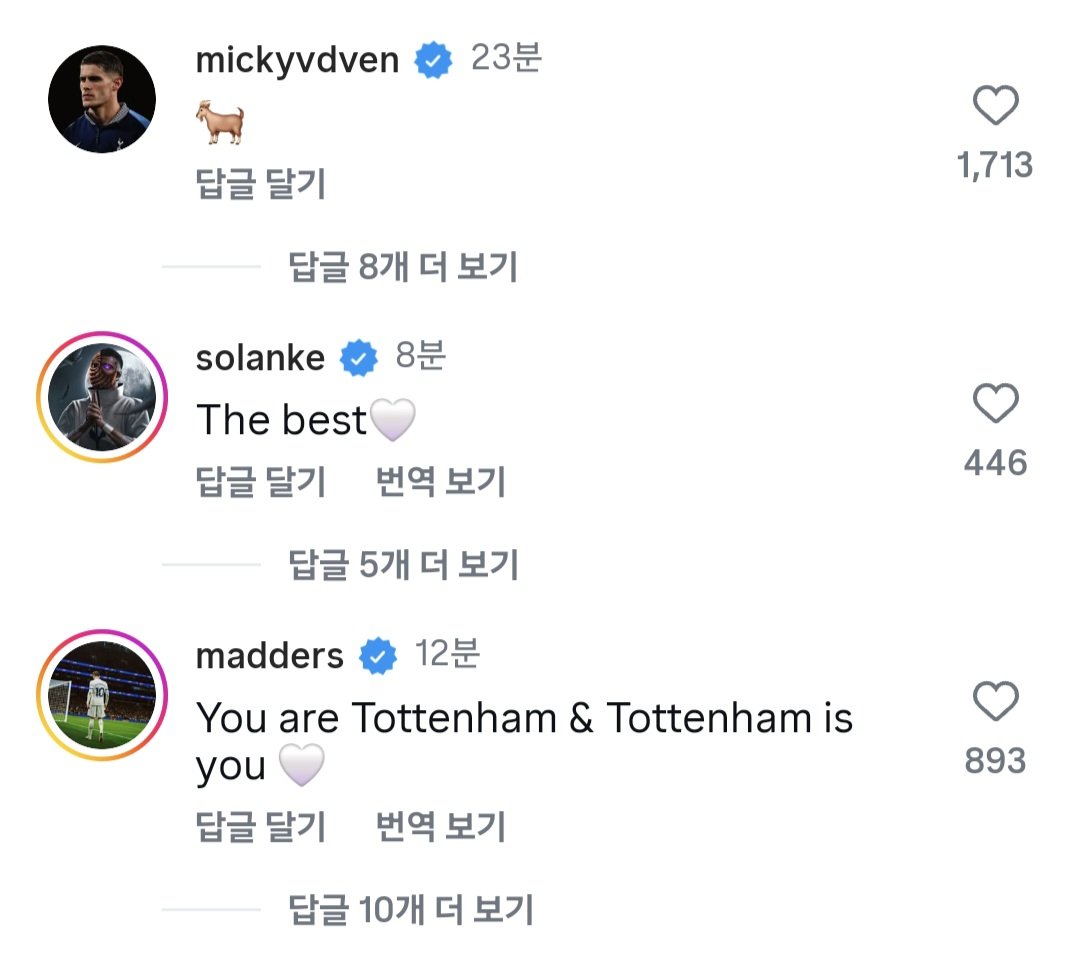1080x957 pixels.
Task: Click mickyvdven's verified badge
Action: pyautogui.click(x=433, y=61)
